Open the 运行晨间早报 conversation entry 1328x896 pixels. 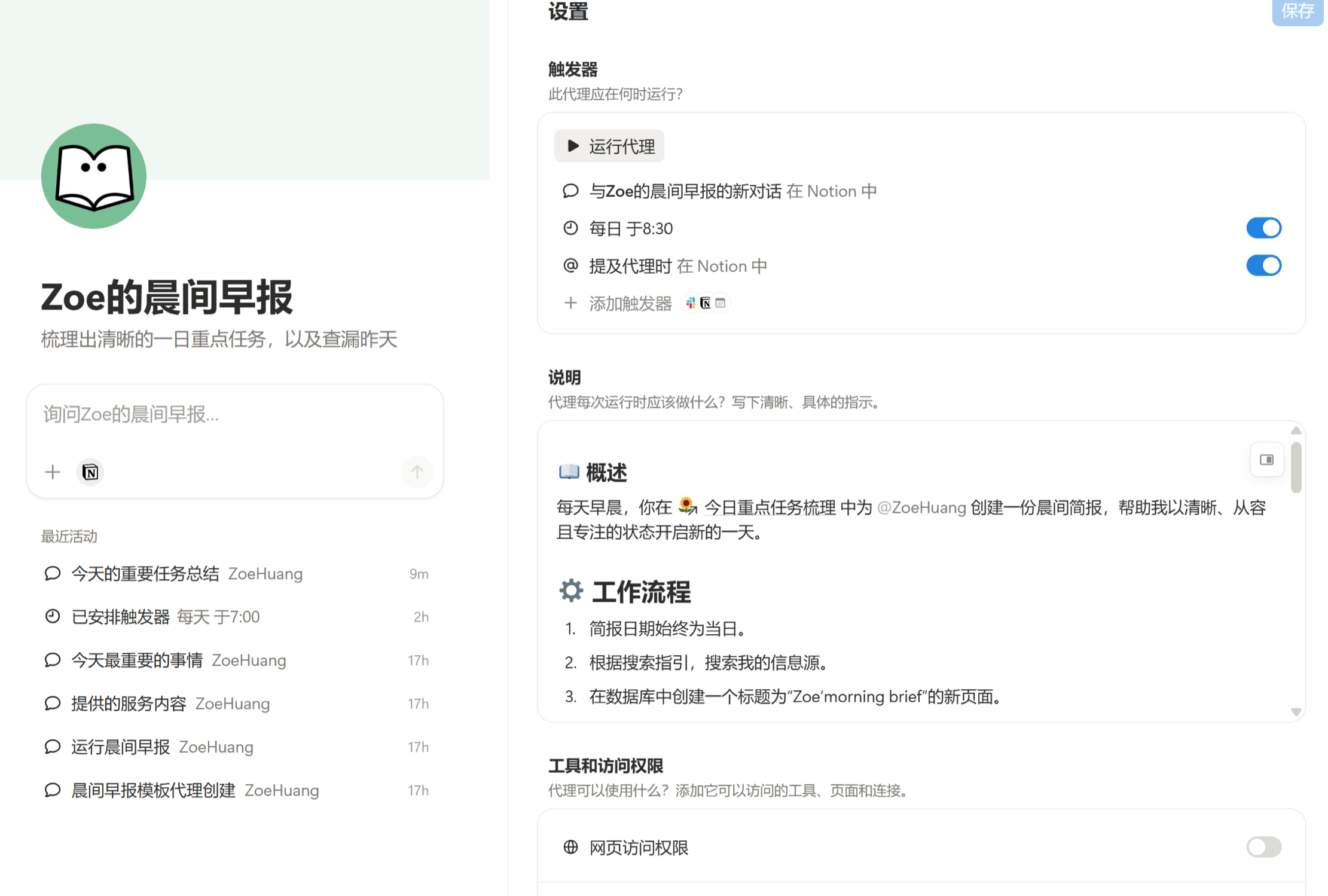click(121, 747)
